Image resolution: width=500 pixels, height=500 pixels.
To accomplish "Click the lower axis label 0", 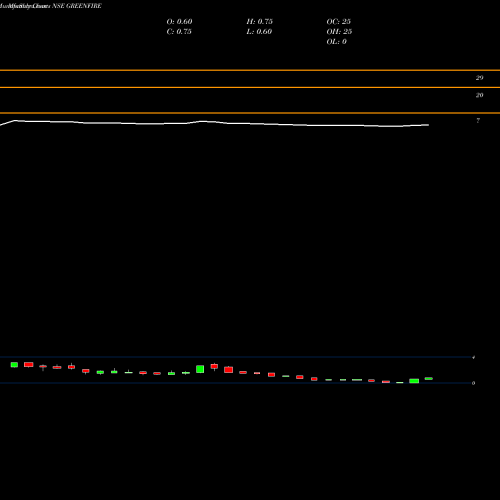I will [x=473, y=383].
